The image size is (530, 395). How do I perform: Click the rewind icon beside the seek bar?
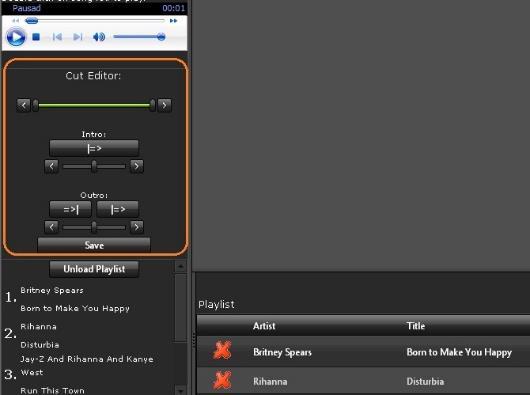click(16, 21)
